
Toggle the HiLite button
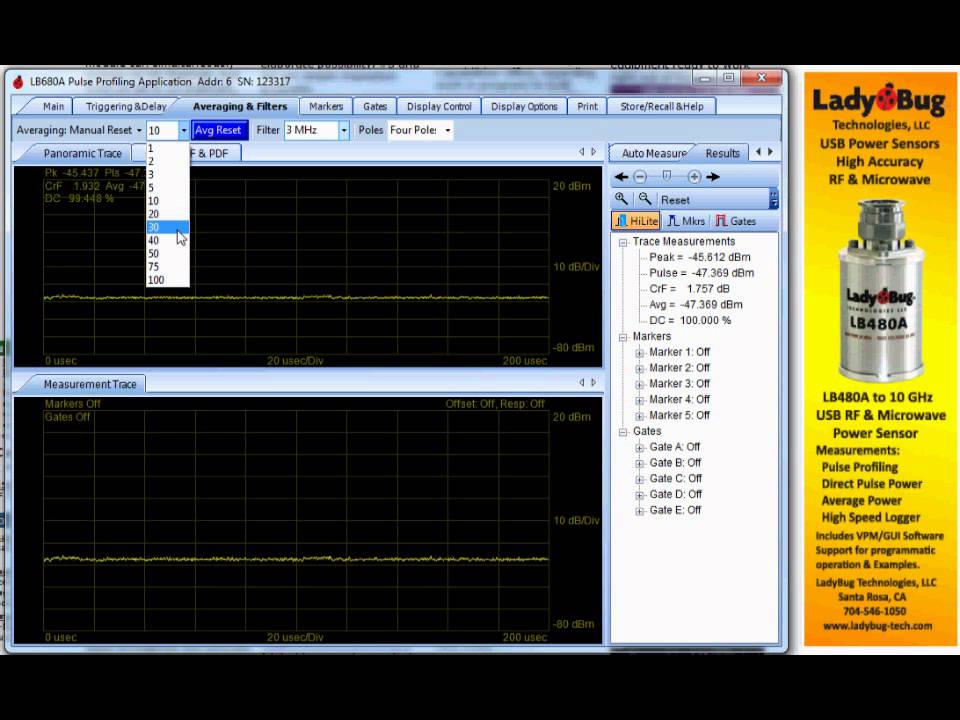pyautogui.click(x=636, y=221)
